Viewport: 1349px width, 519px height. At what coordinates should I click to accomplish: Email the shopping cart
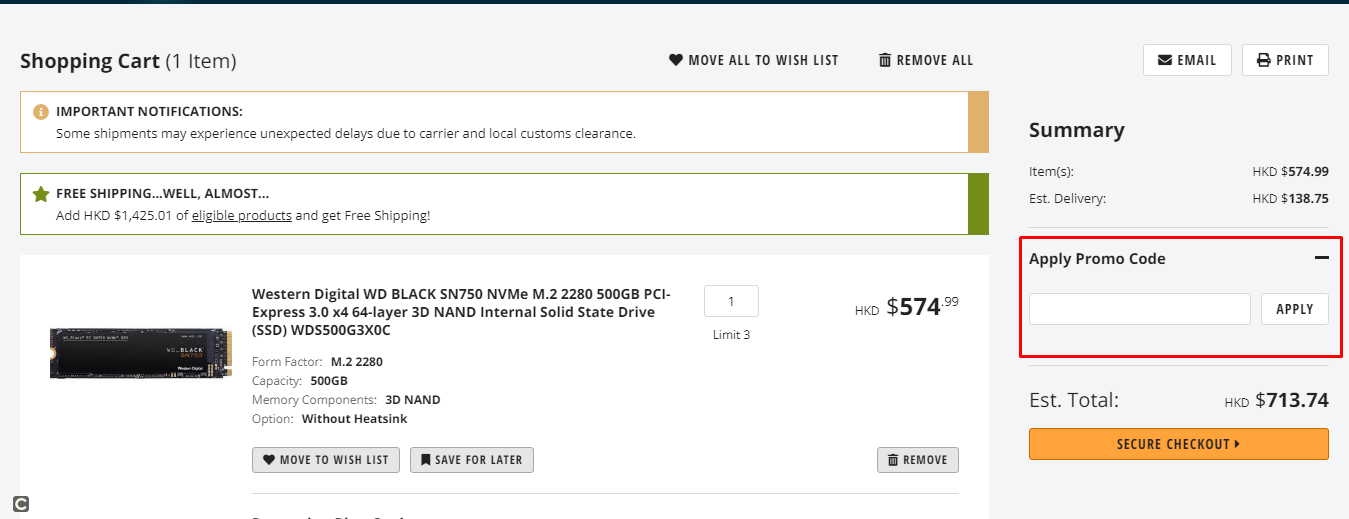(1186, 60)
